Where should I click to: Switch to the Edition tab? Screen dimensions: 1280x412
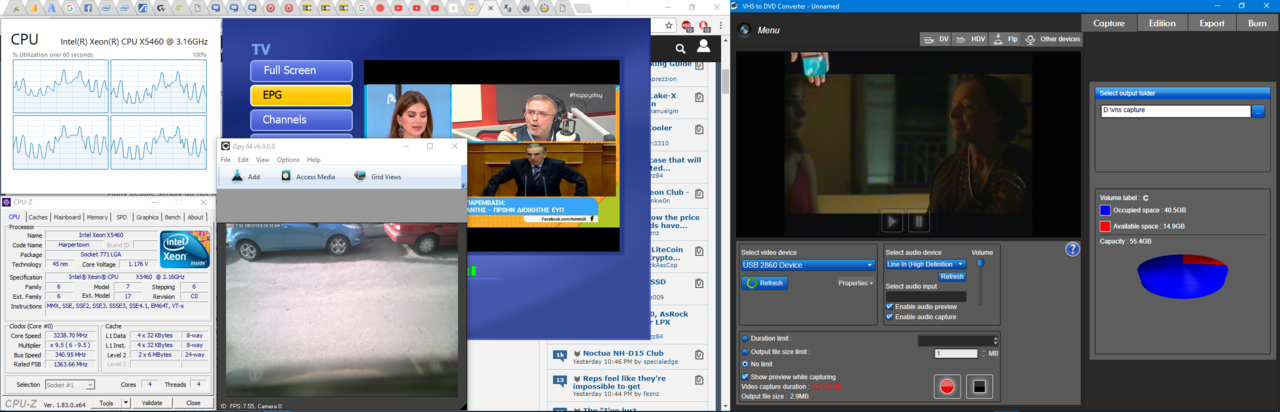click(1161, 23)
